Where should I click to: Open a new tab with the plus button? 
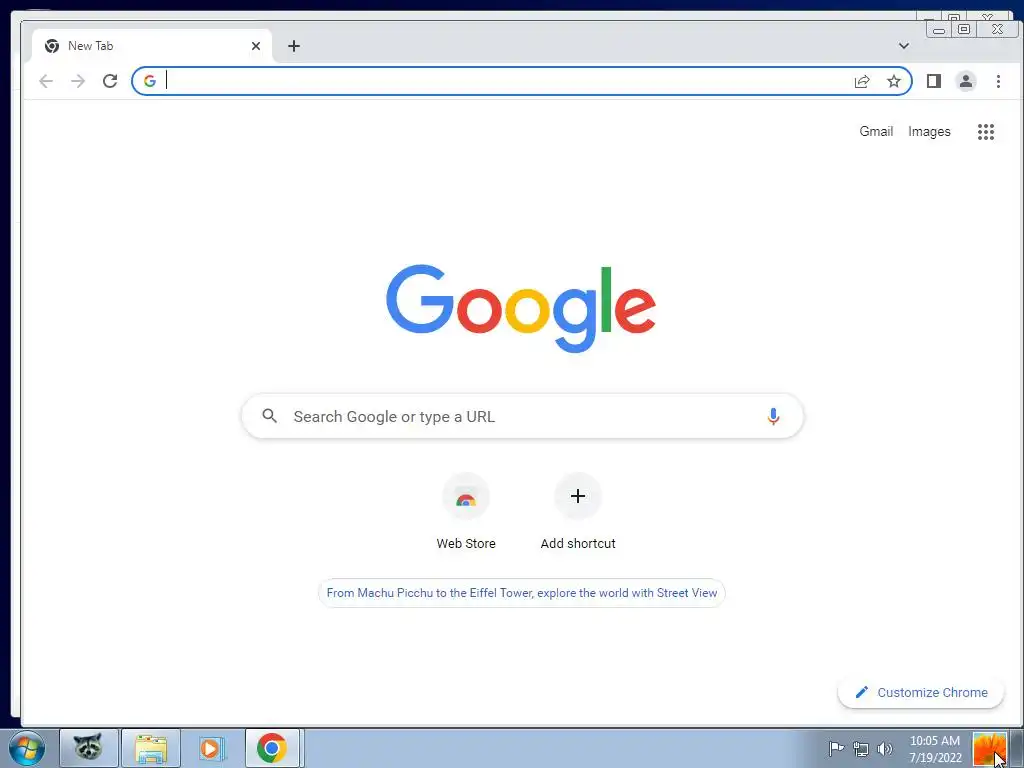pyautogui.click(x=294, y=46)
